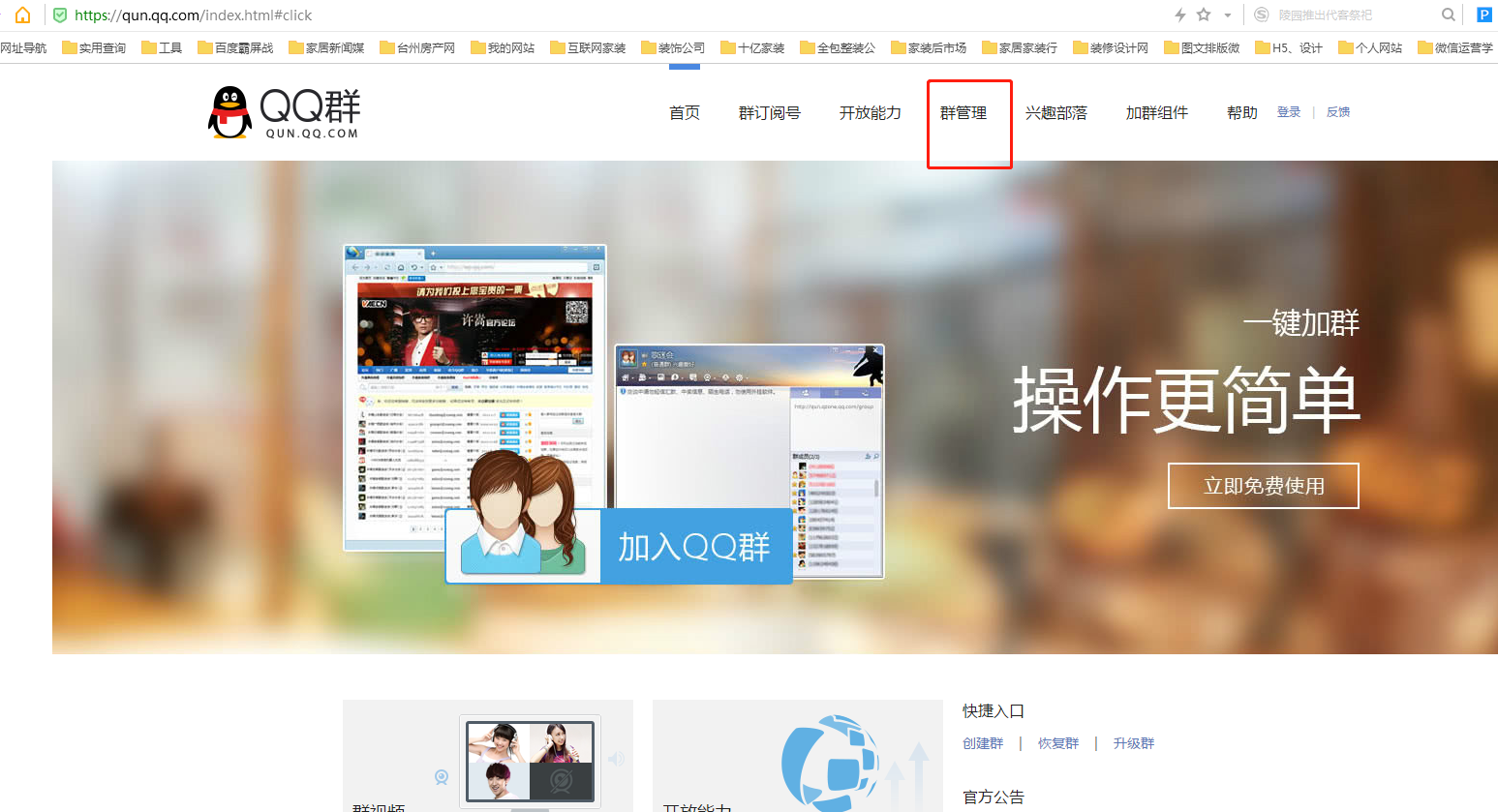Open the H5、设计 bookmark folder

click(x=1289, y=47)
